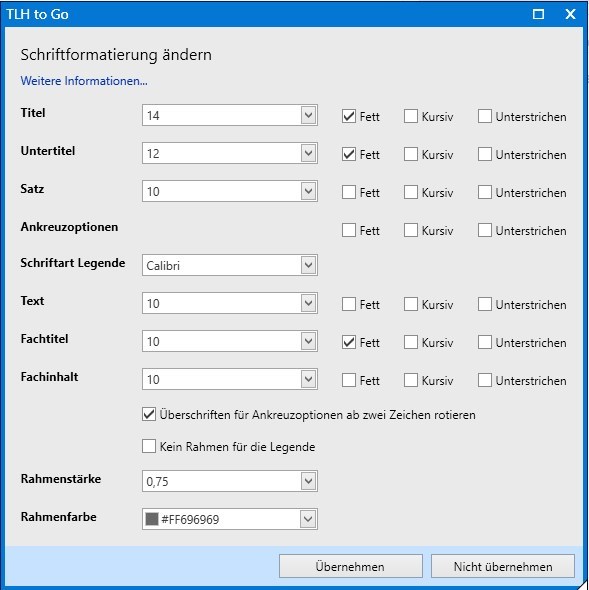Toggle Überschriften für Ankreuzoptionen rotieren checkbox
589x590 pixels.
pyautogui.click(x=149, y=414)
